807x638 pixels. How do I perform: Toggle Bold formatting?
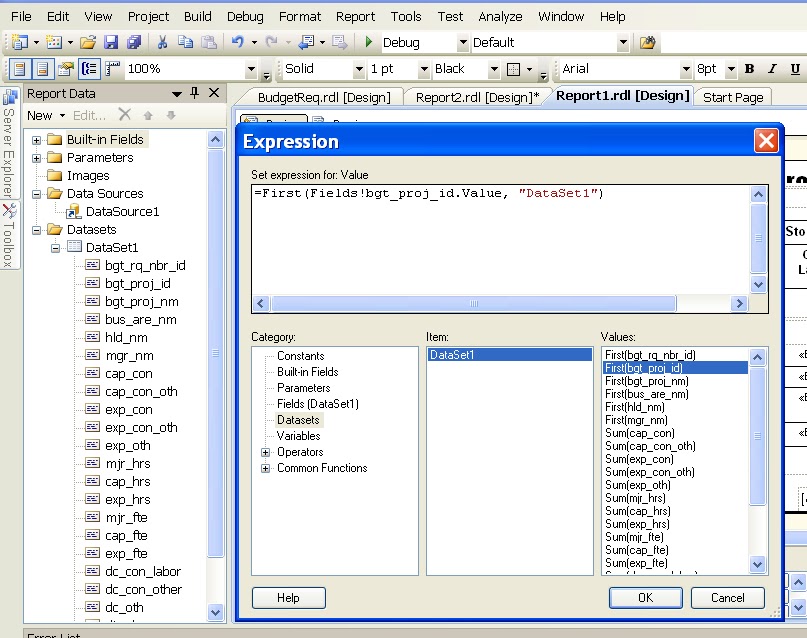coord(748,70)
